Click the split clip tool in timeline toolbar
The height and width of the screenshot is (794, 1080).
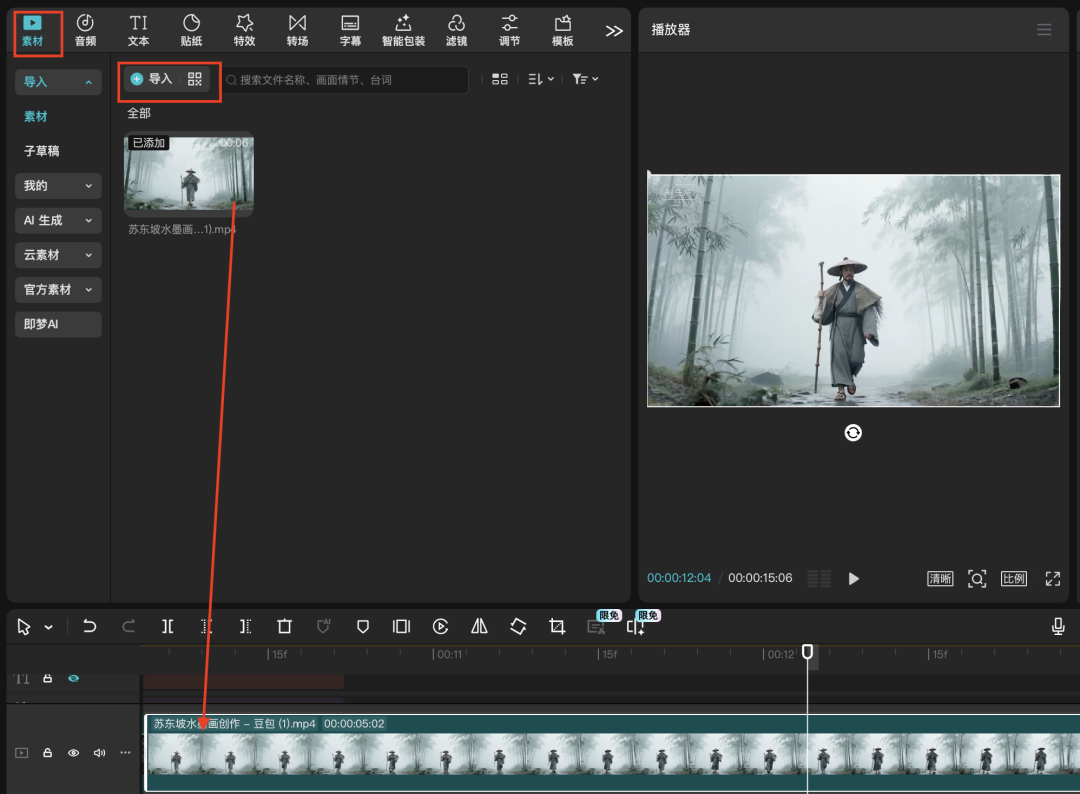pyautogui.click(x=168, y=626)
